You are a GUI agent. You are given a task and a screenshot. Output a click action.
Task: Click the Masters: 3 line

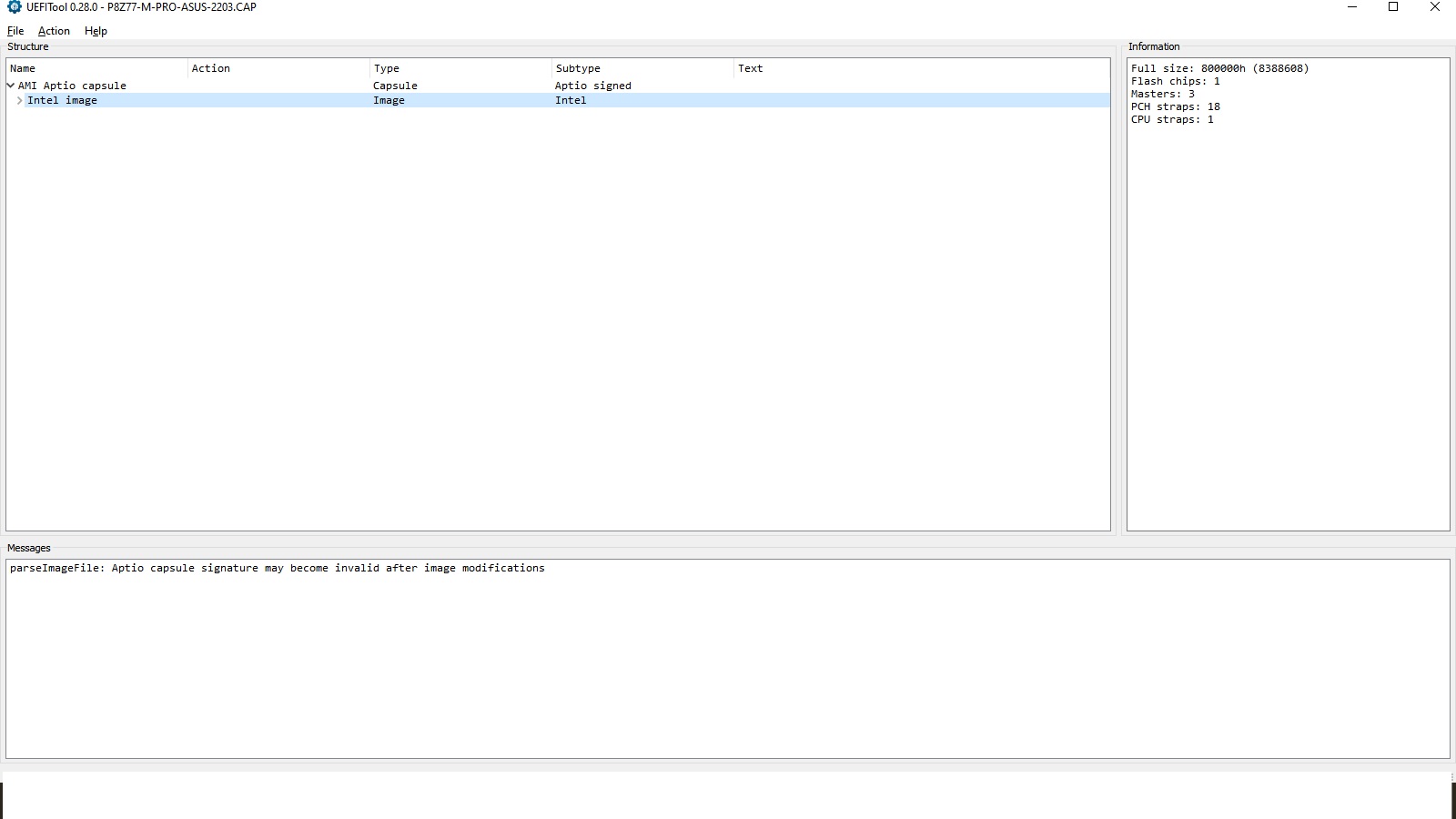click(x=1162, y=94)
